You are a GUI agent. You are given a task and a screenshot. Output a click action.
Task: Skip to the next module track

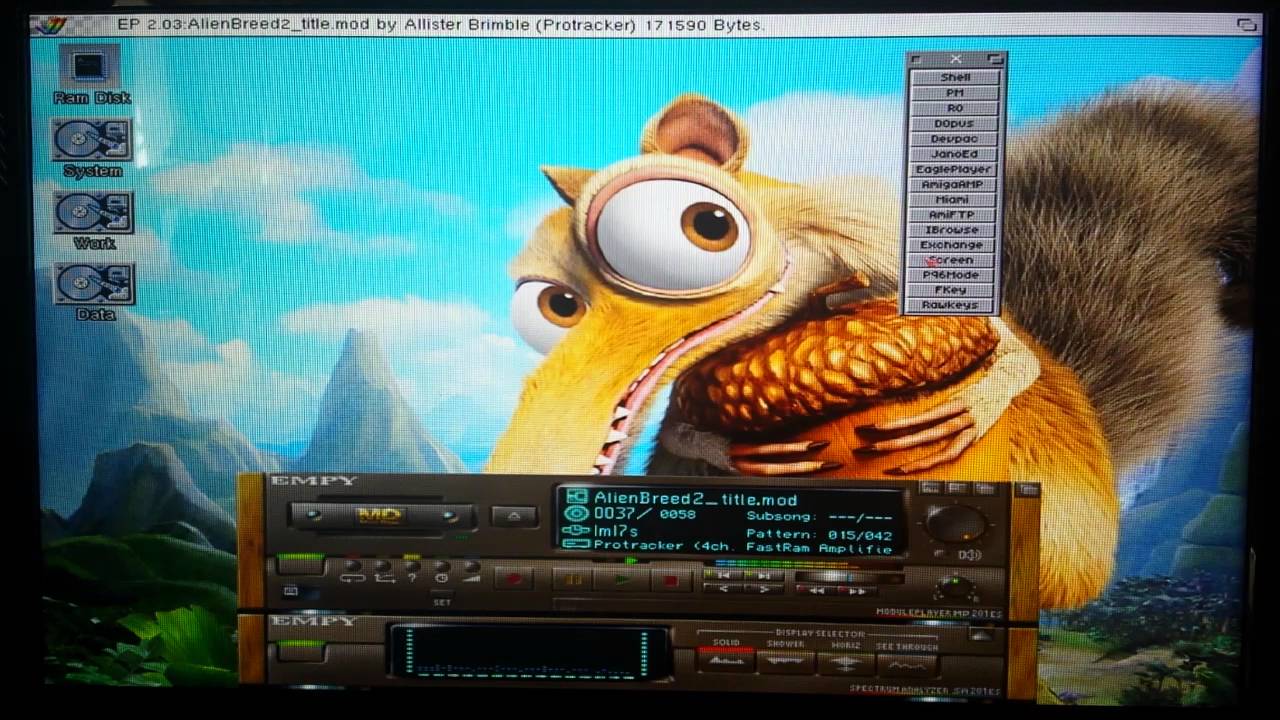tap(763, 575)
